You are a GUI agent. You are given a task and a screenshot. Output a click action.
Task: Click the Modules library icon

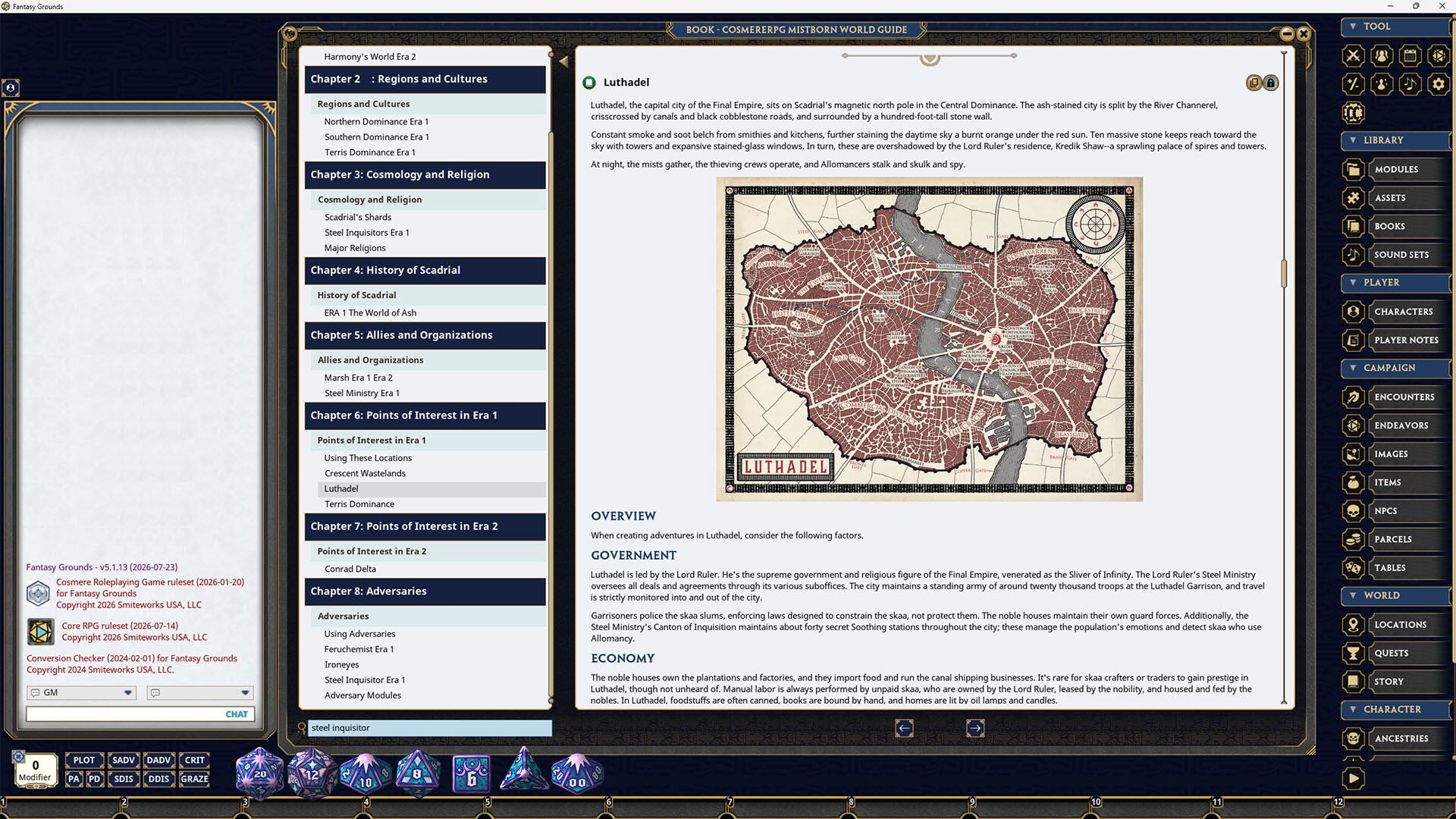(1353, 169)
